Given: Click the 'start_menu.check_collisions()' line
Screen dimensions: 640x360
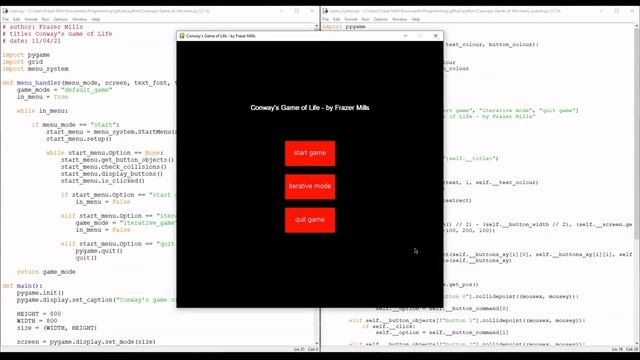Looking at the screenshot, I should pos(114,167).
